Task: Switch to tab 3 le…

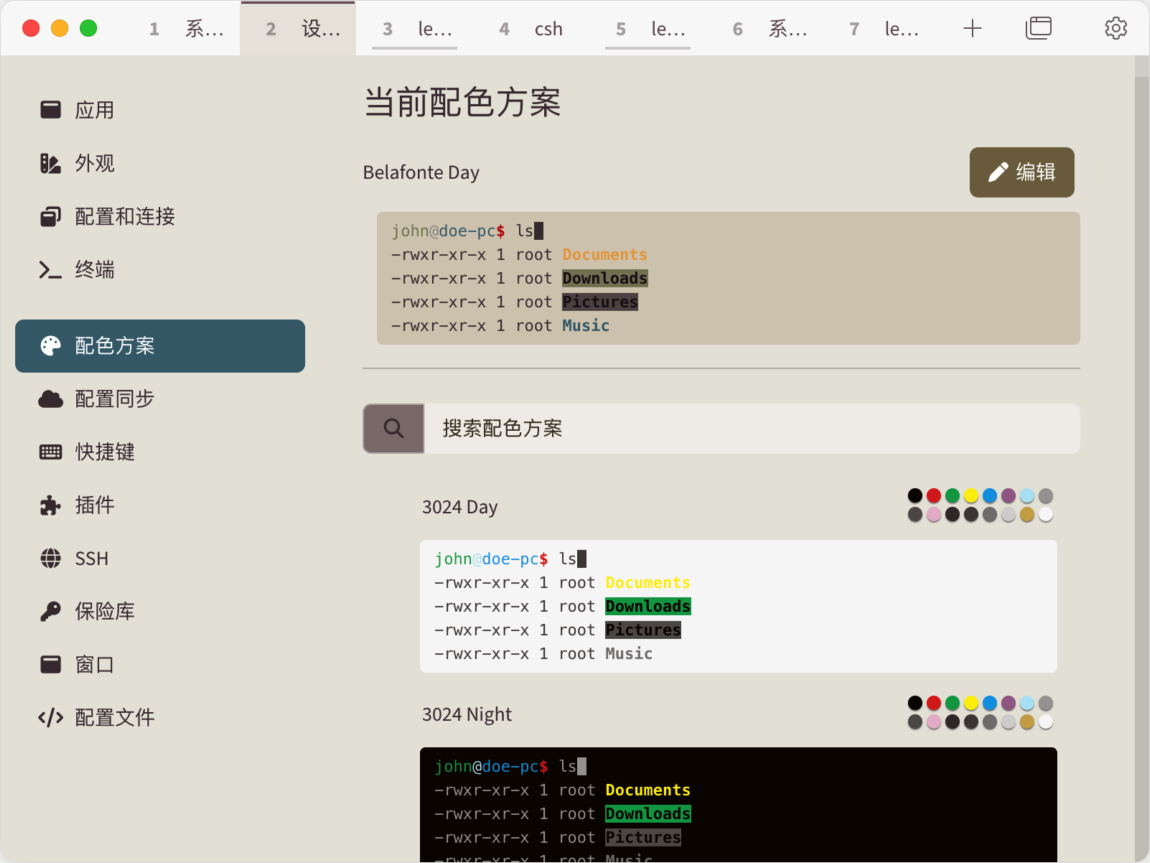Action: coord(415,29)
